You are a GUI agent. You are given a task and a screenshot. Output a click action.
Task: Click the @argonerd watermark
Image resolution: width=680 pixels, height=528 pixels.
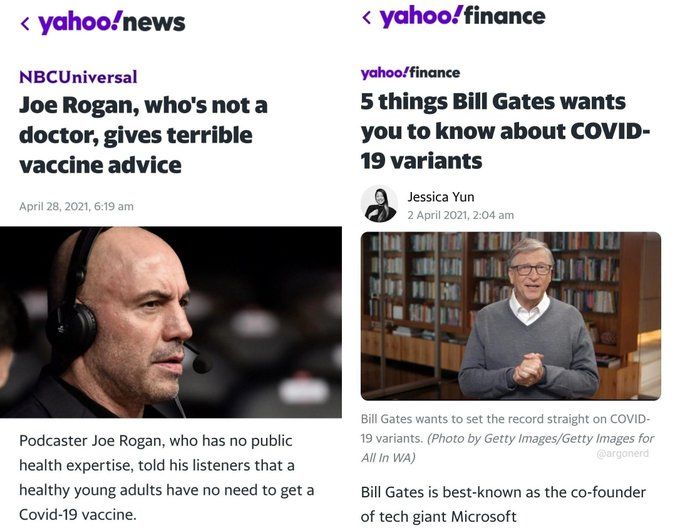623,453
